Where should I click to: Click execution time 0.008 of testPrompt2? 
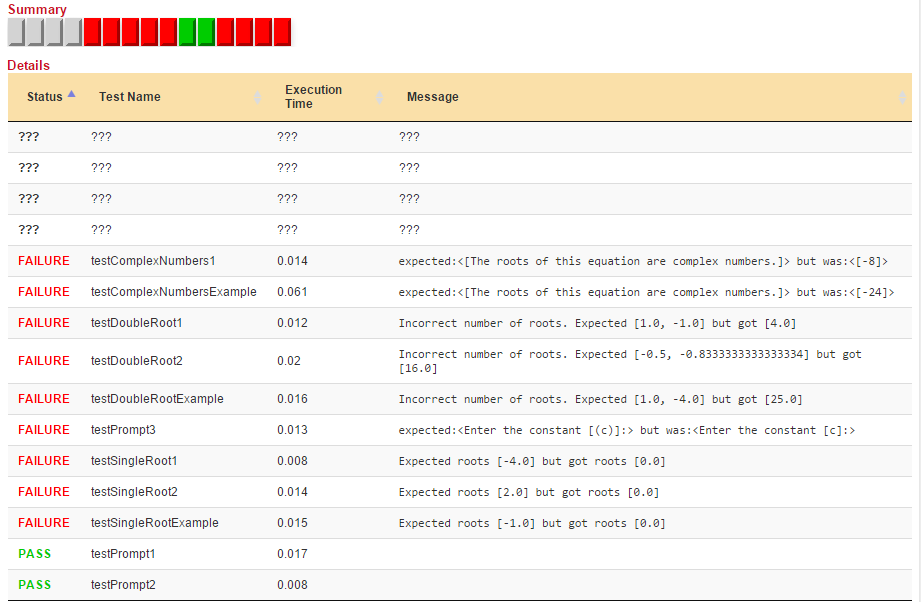293,585
